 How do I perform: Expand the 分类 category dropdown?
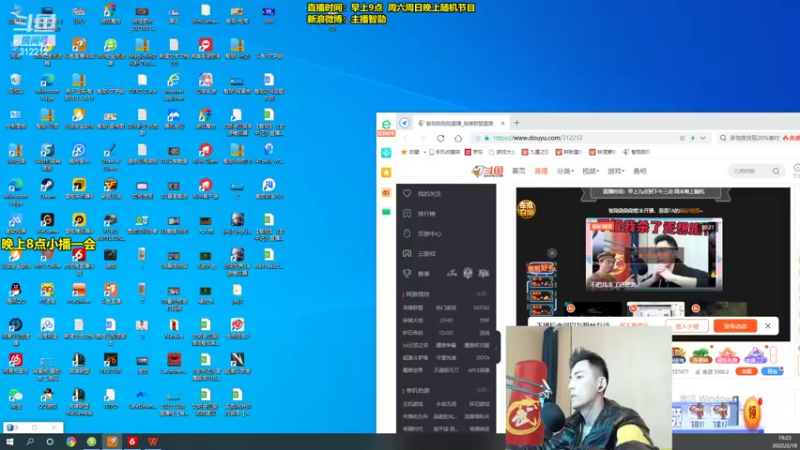[x=565, y=171]
